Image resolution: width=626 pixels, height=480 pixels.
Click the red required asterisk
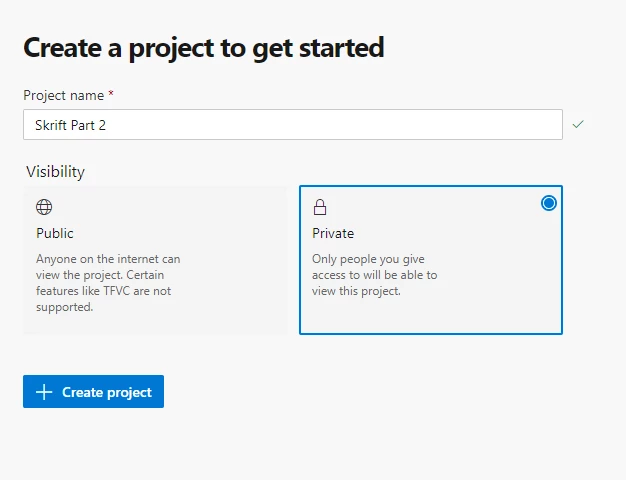click(x=111, y=93)
